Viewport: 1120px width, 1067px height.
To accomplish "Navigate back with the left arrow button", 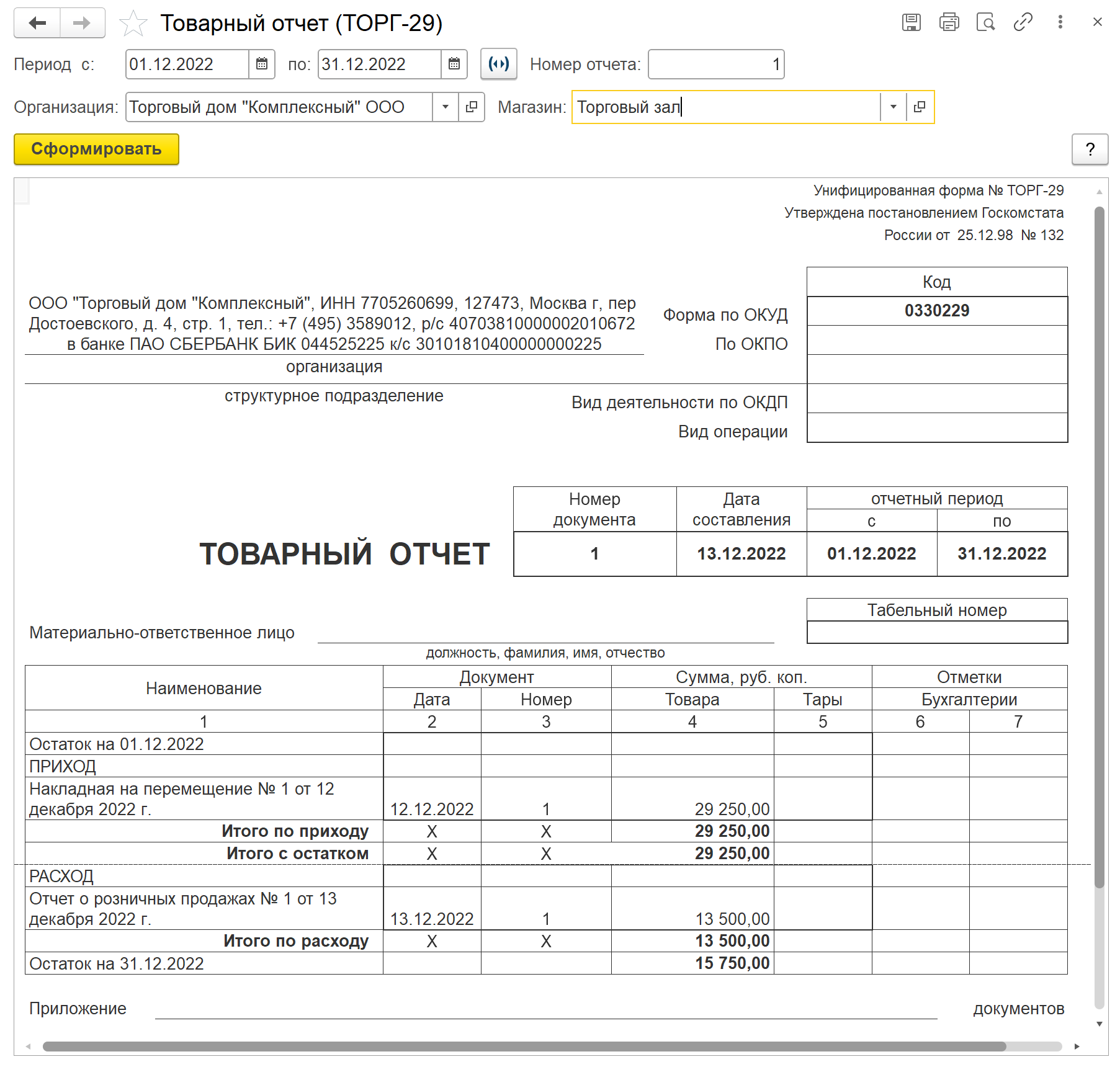I will pos(37,23).
